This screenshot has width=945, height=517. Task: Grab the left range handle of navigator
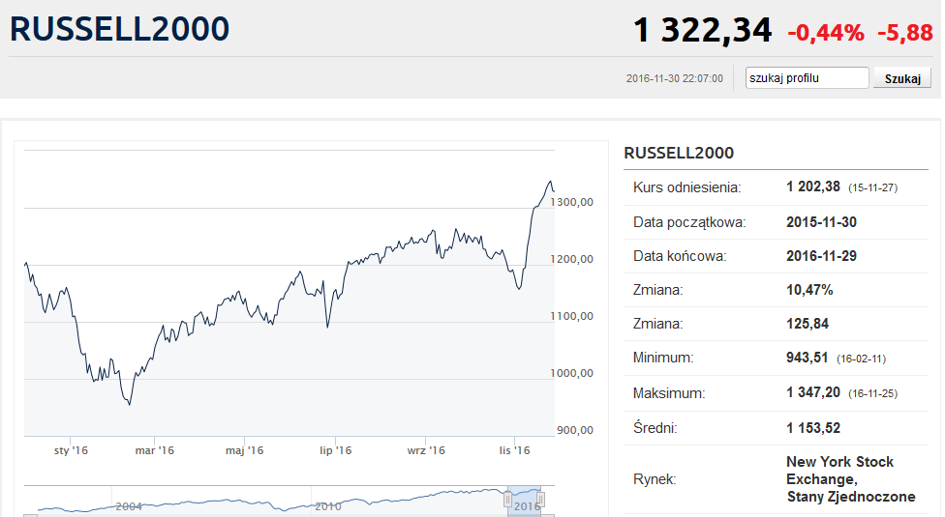(507, 500)
